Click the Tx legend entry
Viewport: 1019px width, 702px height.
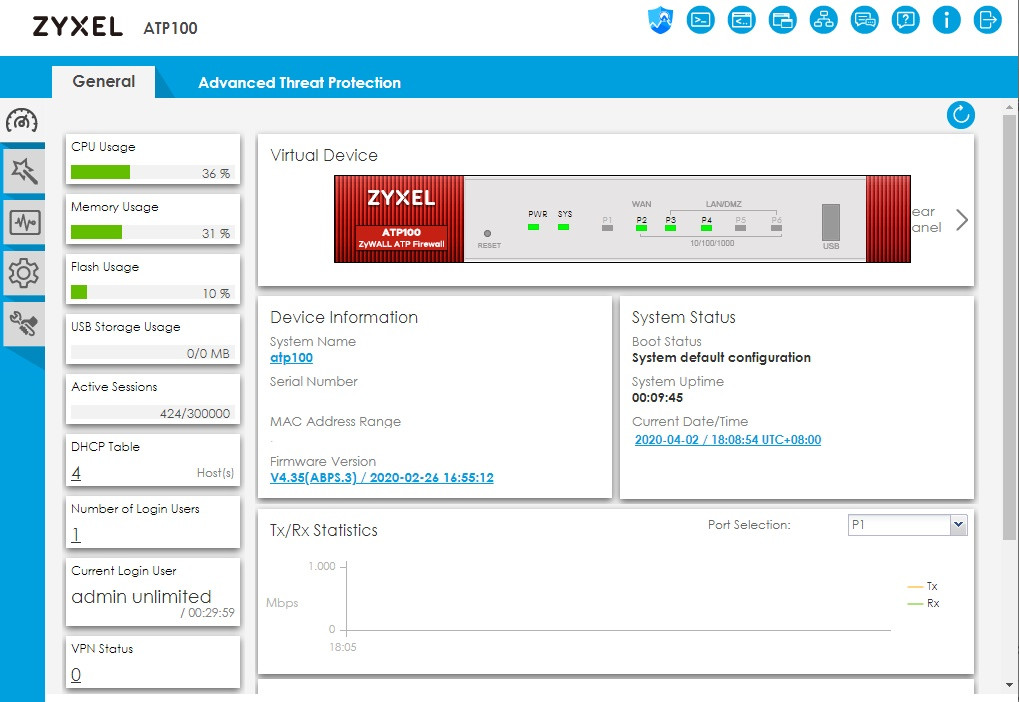pos(923,586)
